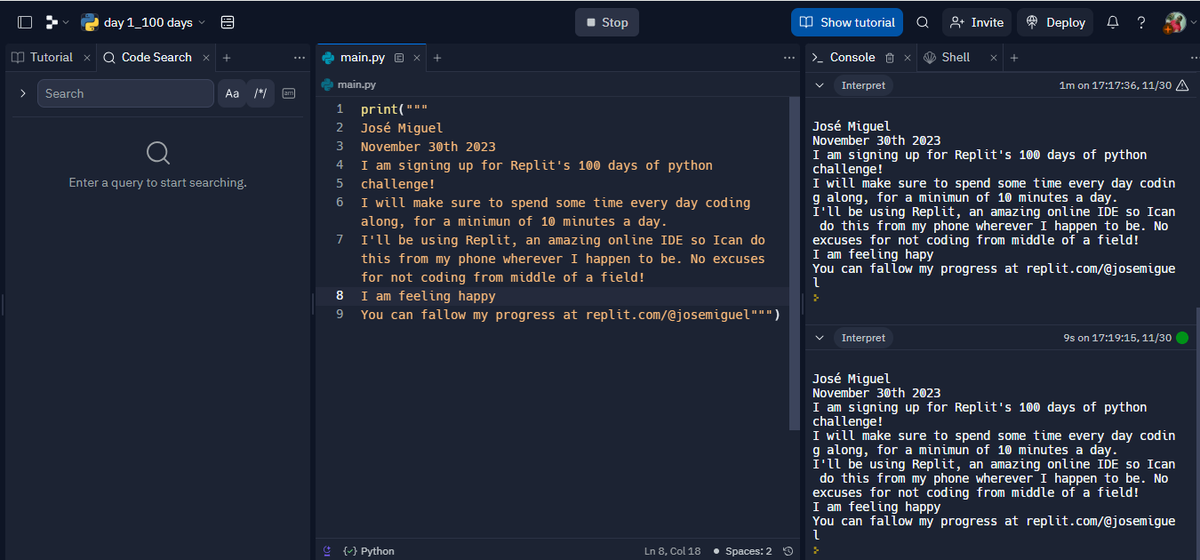Image resolution: width=1200 pixels, height=560 pixels.
Task: Click the 'November 30th 2023' line in the editor
Action: tap(428, 146)
